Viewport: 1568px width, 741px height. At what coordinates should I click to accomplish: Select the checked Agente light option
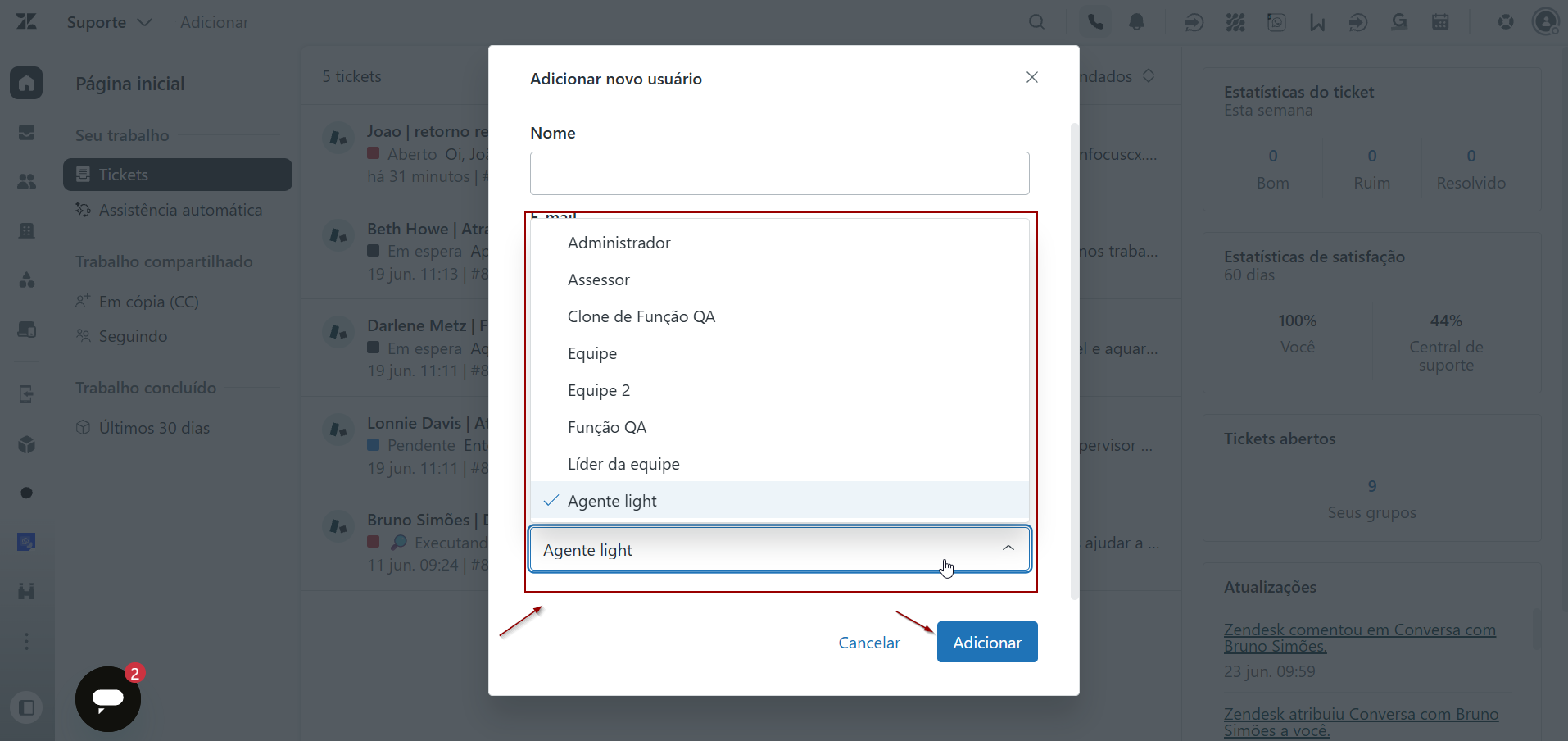point(779,501)
